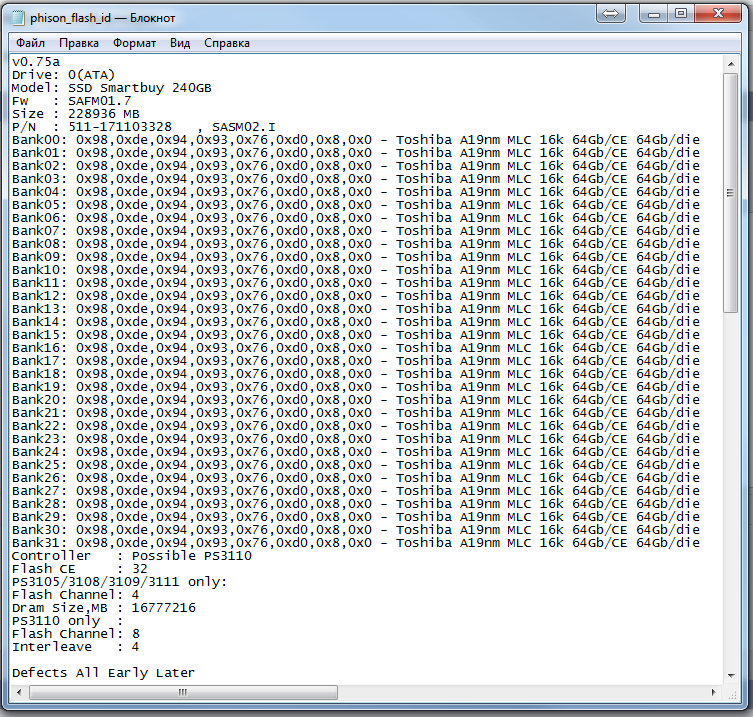Click the horizontal scrollbar left arrow
This screenshot has height=717, width=753.
point(19,692)
